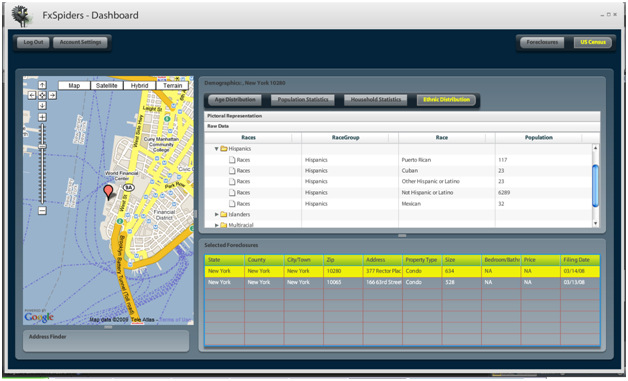This screenshot has height=381, width=628.
Task: Click the FxSpiders spider logo
Action: pos(21,16)
